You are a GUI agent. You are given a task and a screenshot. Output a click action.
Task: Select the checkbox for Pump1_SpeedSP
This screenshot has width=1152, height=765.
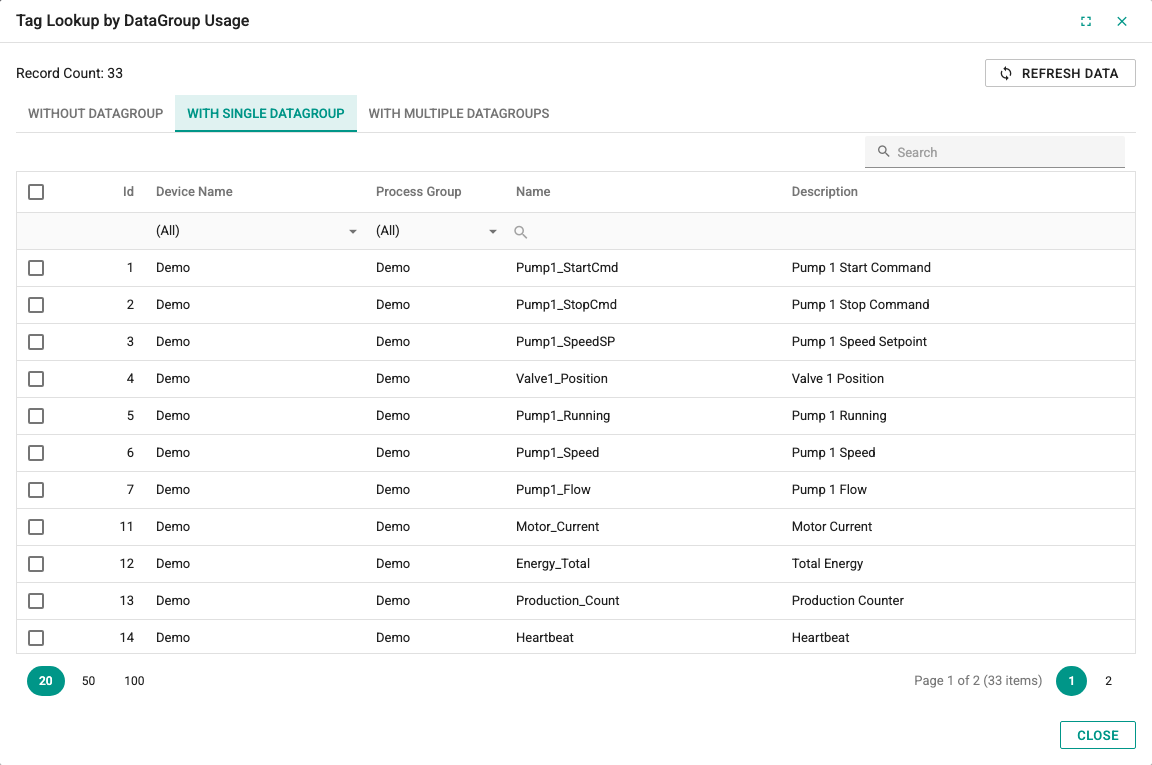point(36,342)
